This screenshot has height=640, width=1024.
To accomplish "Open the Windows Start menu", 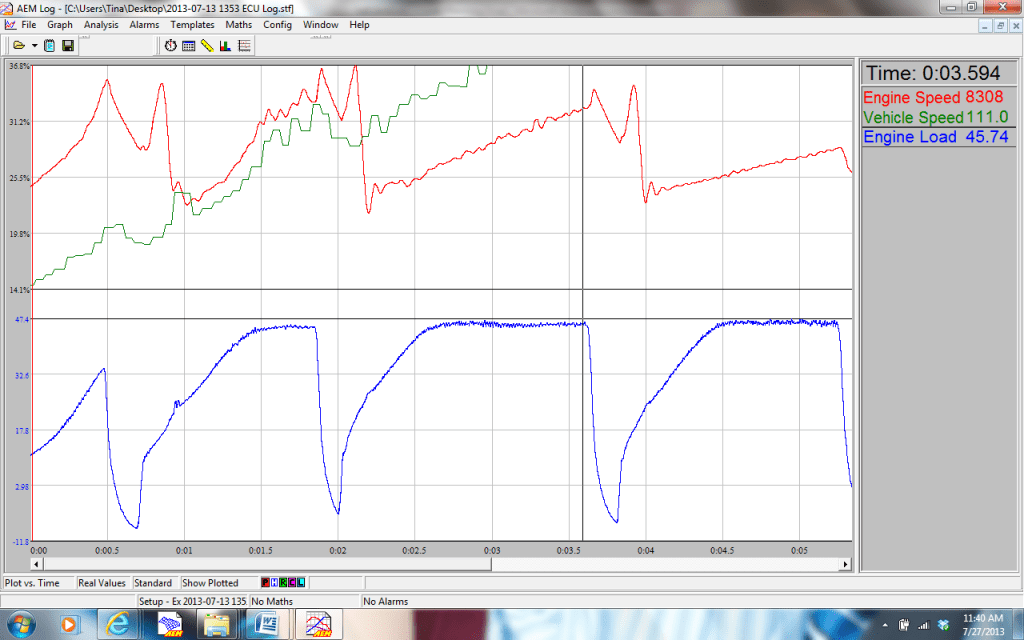I will pyautogui.click(x=20, y=624).
